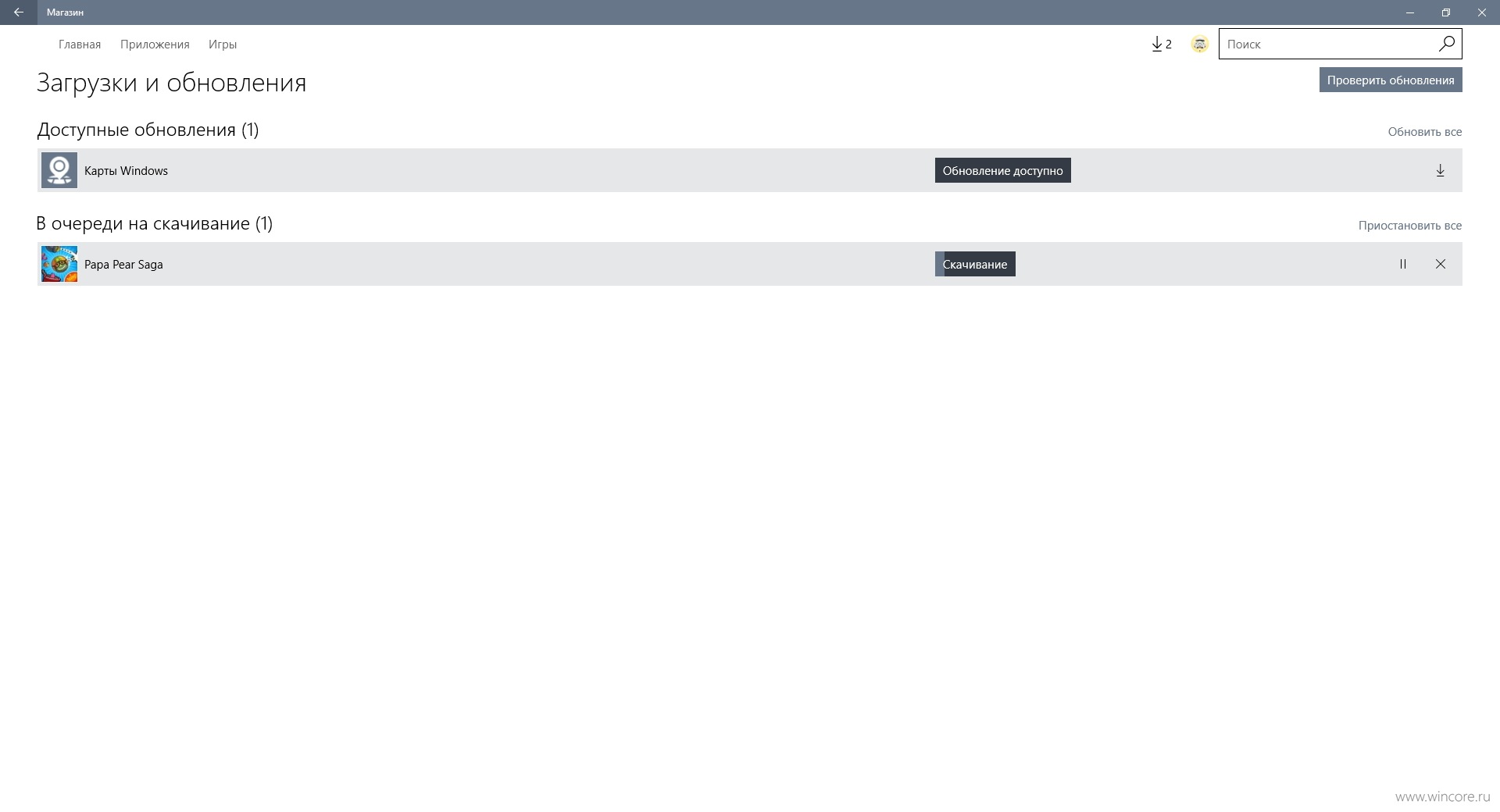Click the Обновить все link
The height and width of the screenshot is (812, 1500).
(x=1424, y=132)
